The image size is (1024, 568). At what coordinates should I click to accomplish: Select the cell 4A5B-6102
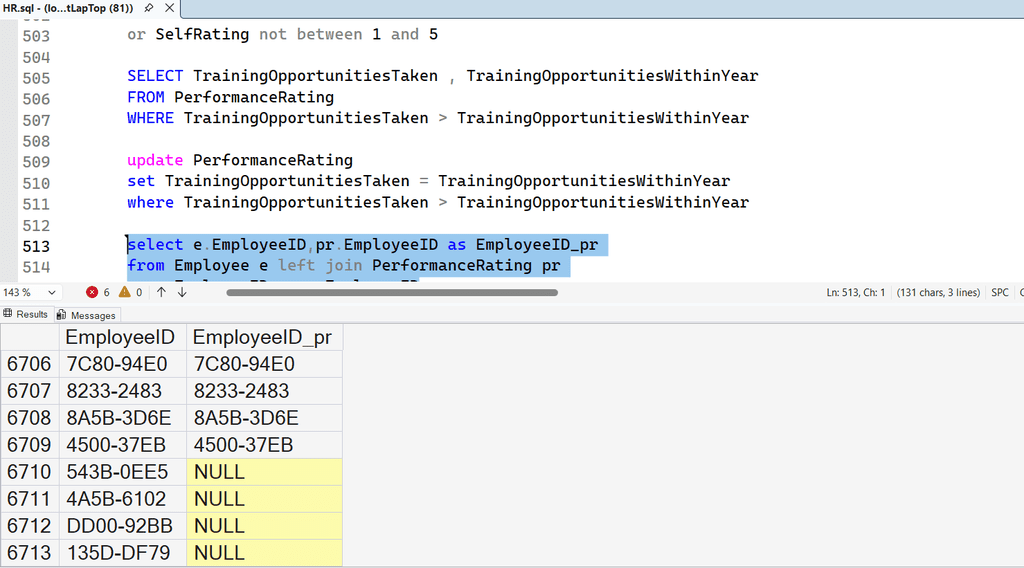[123, 499]
